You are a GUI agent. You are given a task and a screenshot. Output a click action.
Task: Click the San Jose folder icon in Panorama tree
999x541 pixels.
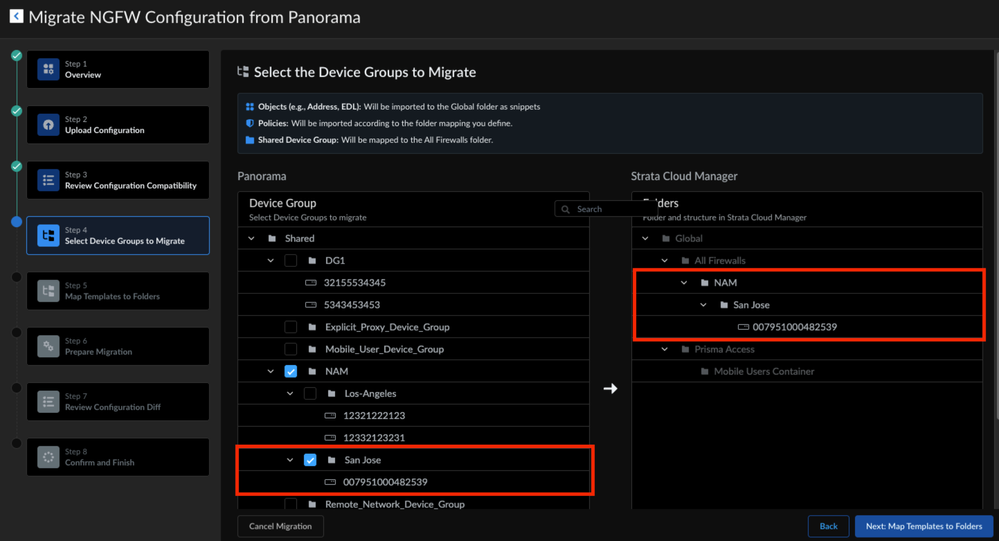point(331,460)
